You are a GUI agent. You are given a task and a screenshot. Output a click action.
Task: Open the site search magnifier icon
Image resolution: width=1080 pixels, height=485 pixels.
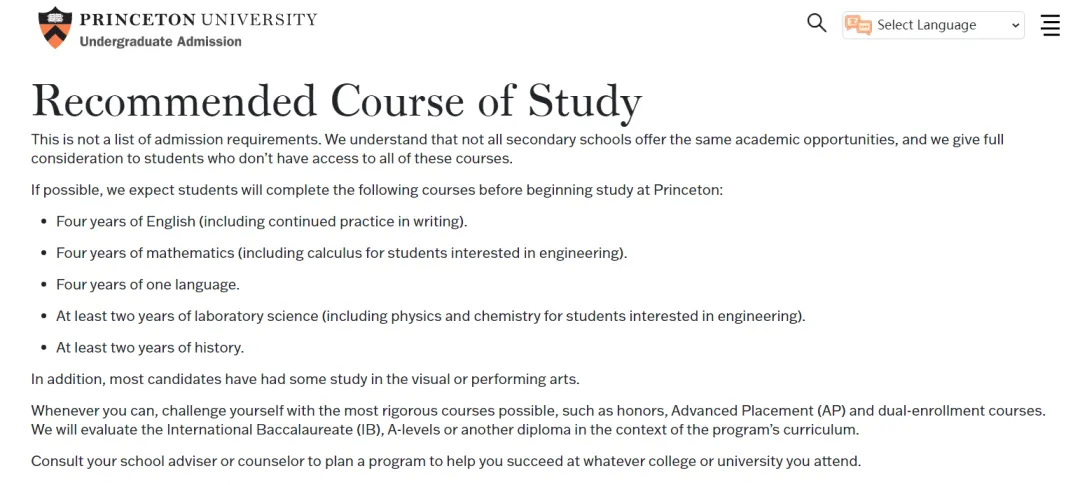pyautogui.click(x=816, y=23)
